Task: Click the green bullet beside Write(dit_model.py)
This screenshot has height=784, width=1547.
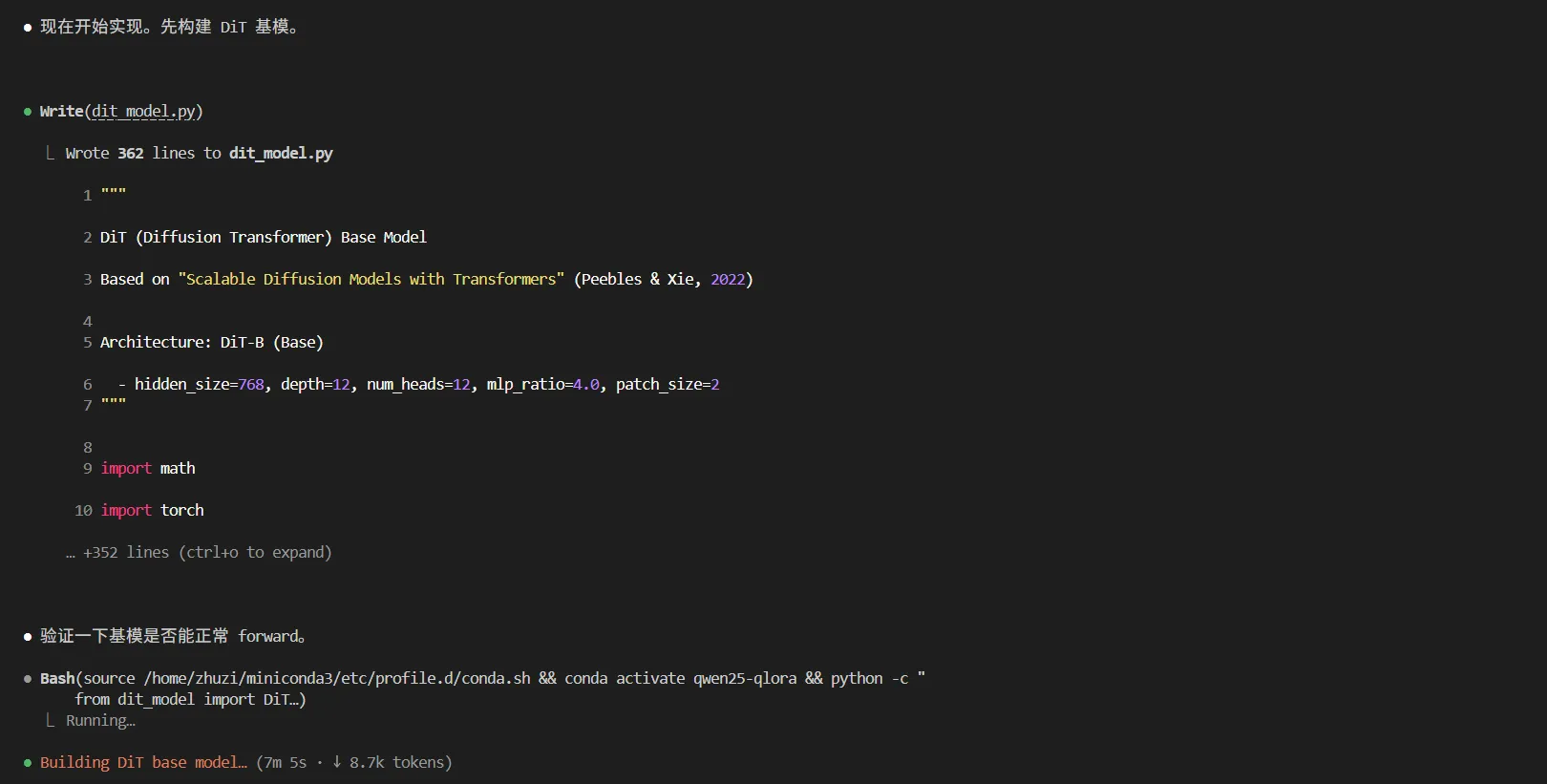Action: click(x=28, y=112)
